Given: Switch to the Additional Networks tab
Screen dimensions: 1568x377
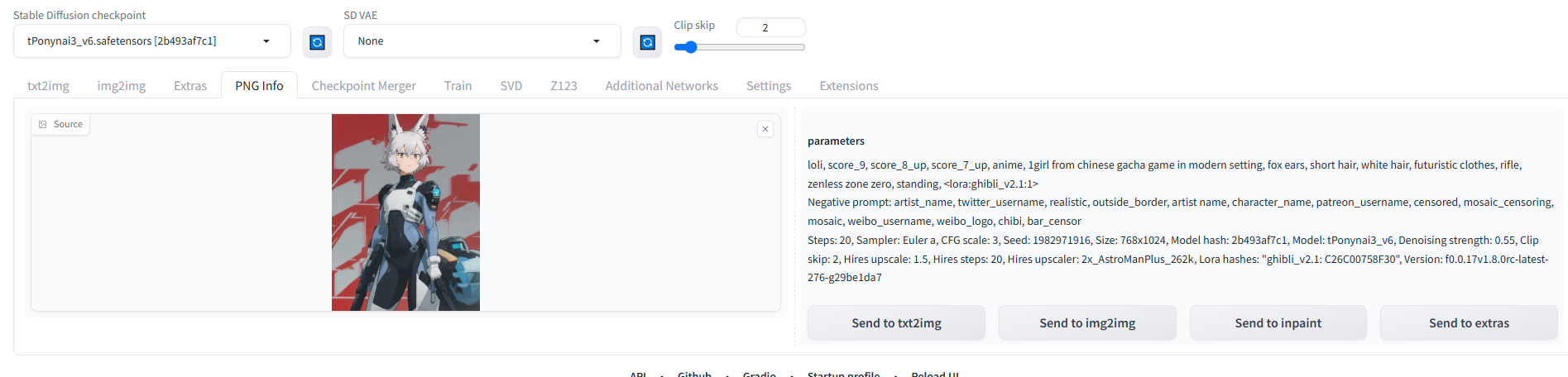Looking at the screenshot, I should point(662,85).
